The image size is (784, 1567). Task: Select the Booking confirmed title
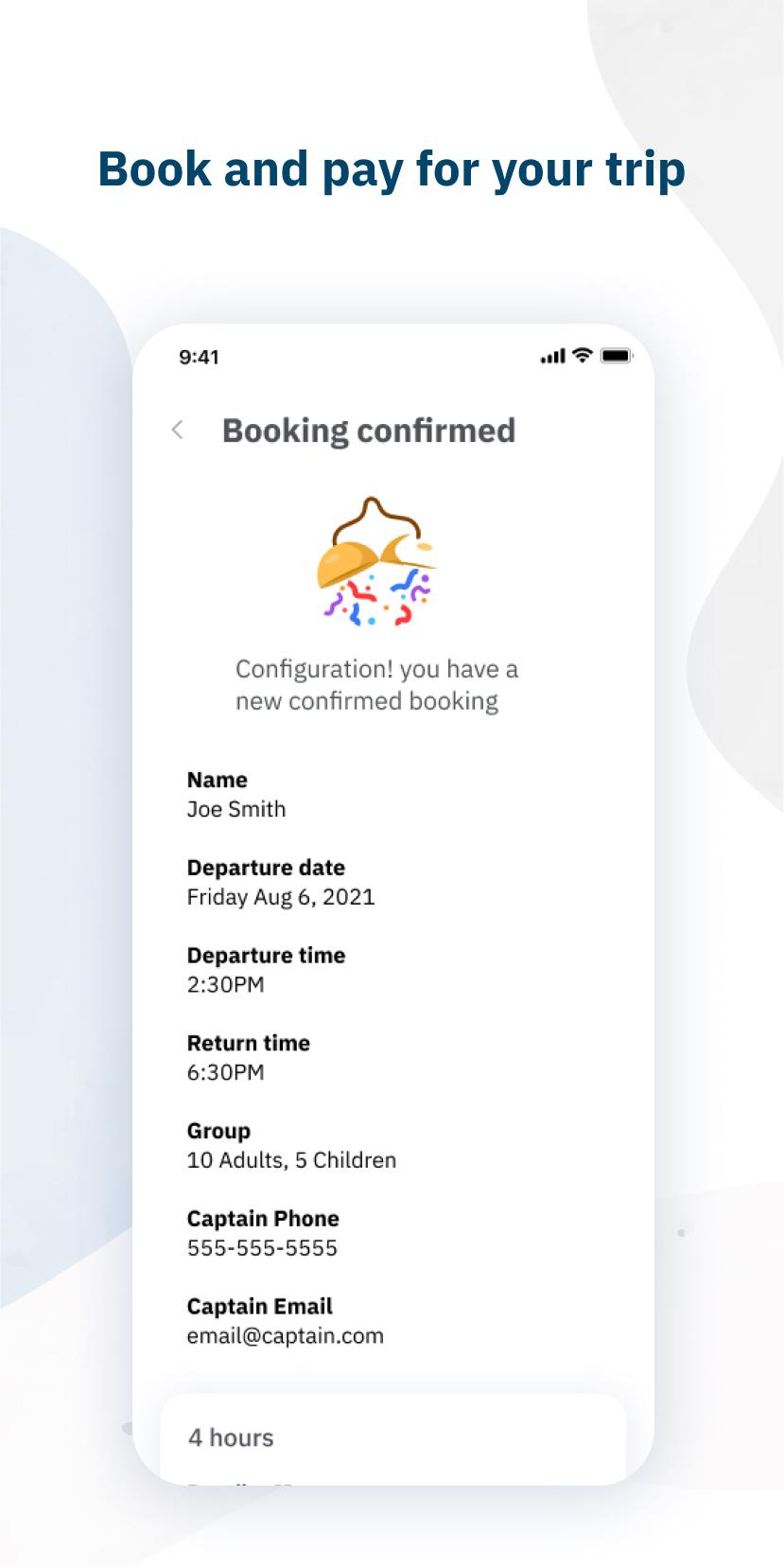pos(369,431)
